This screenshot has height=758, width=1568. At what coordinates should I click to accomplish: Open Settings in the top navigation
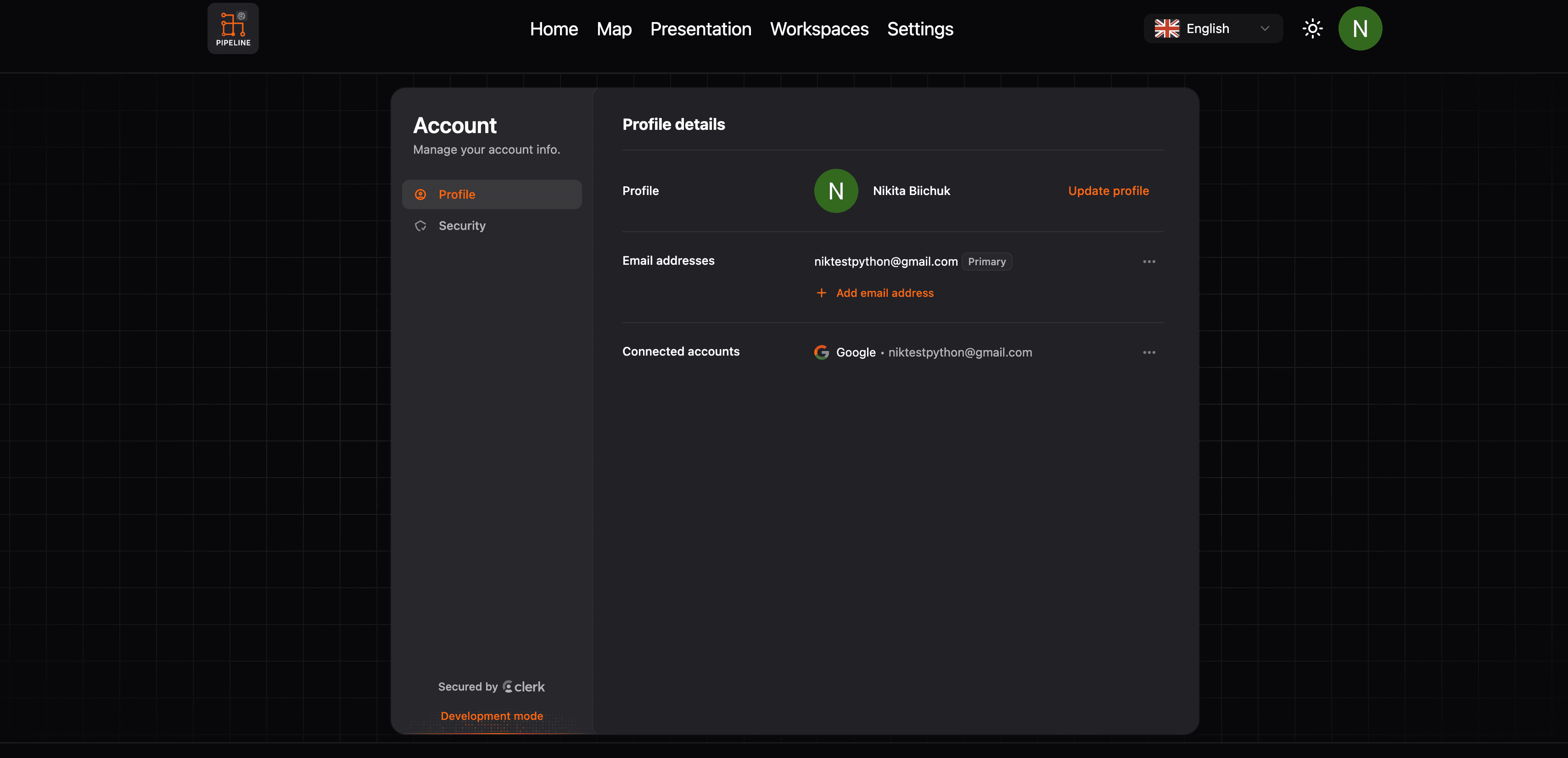coord(920,28)
